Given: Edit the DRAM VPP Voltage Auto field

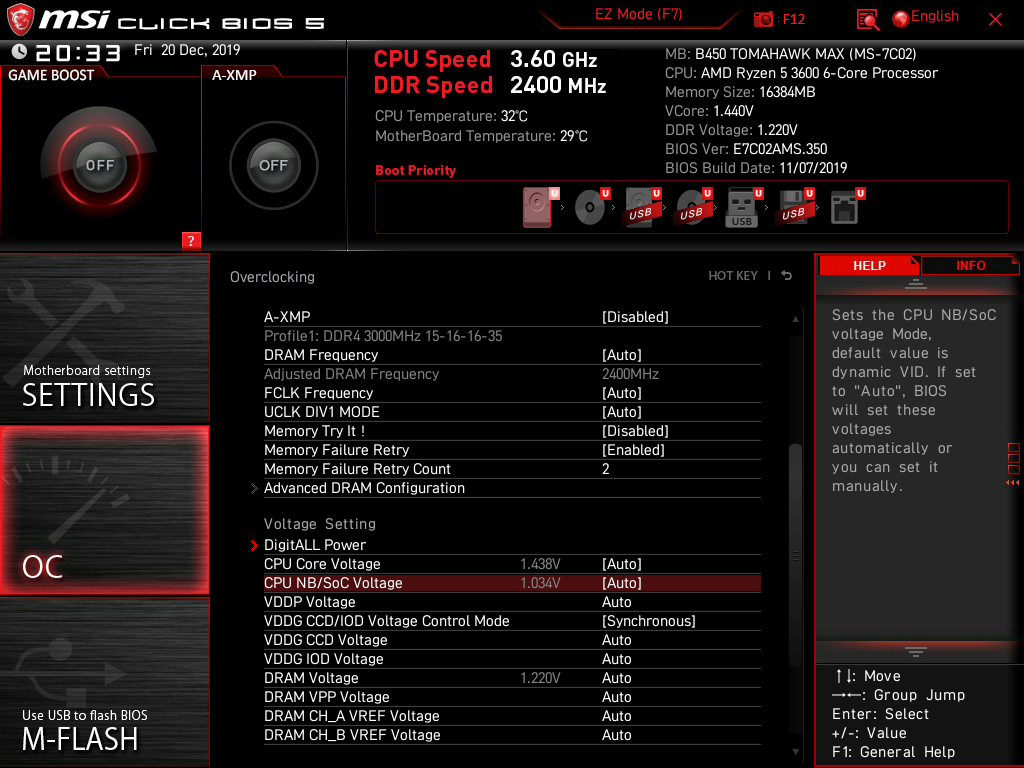Looking at the screenshot, I should [616, 697].
